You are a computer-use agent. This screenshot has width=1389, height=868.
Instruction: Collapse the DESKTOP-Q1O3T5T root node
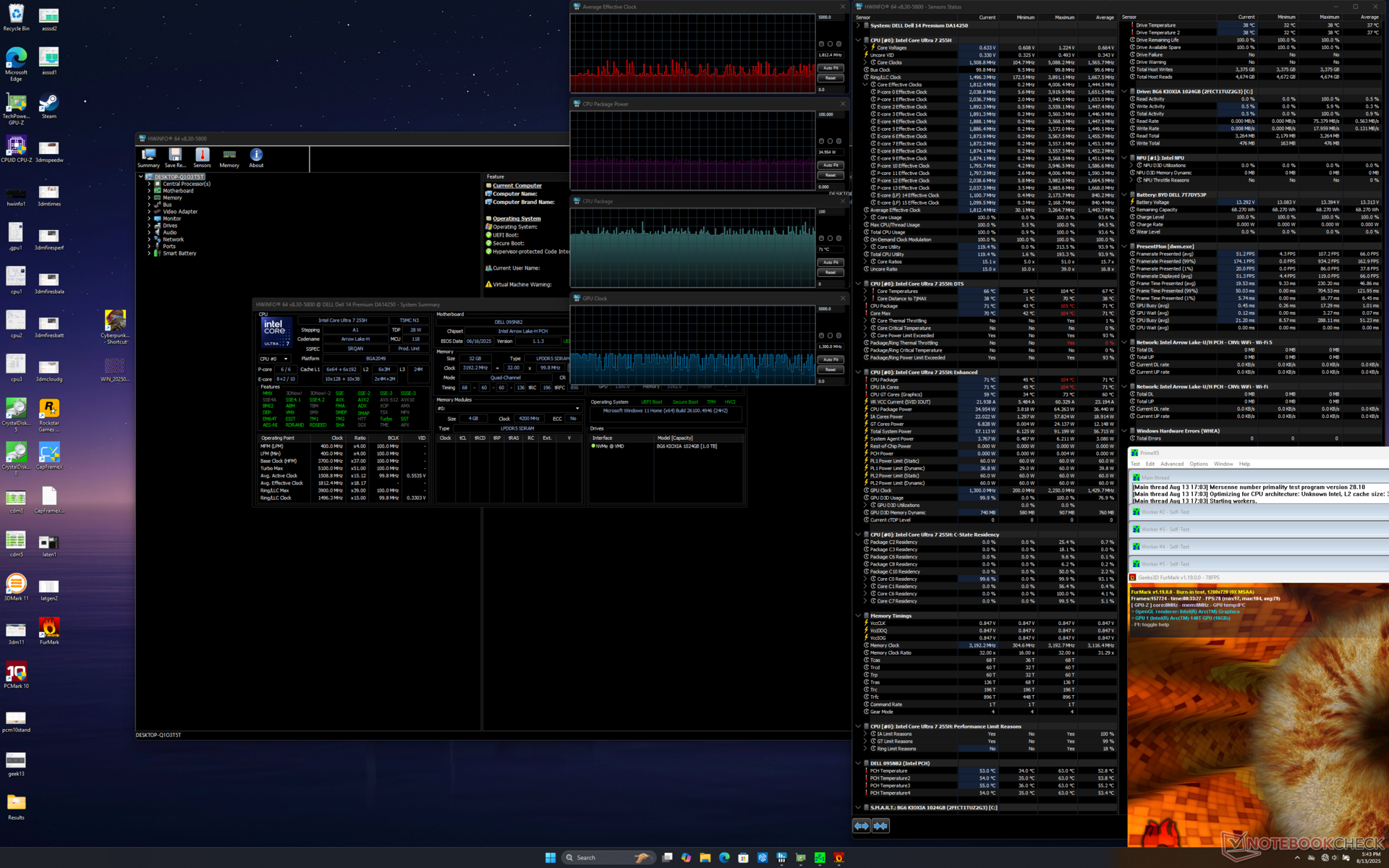pyautogui.click(x=141, y=176)
